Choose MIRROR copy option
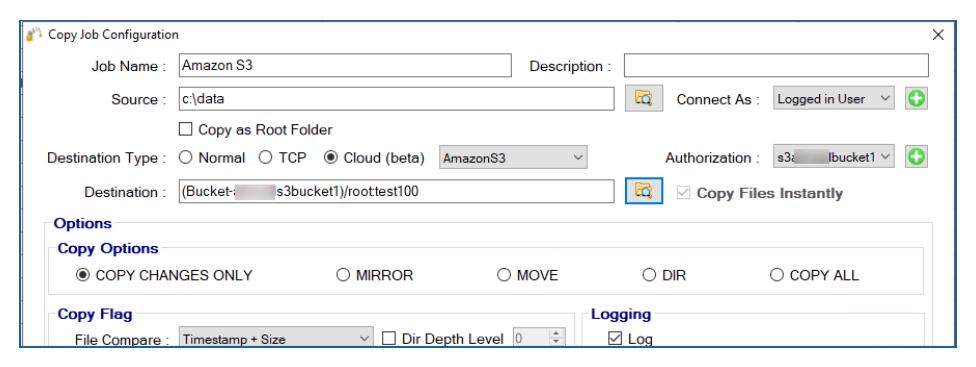 (x=342, y=275)
